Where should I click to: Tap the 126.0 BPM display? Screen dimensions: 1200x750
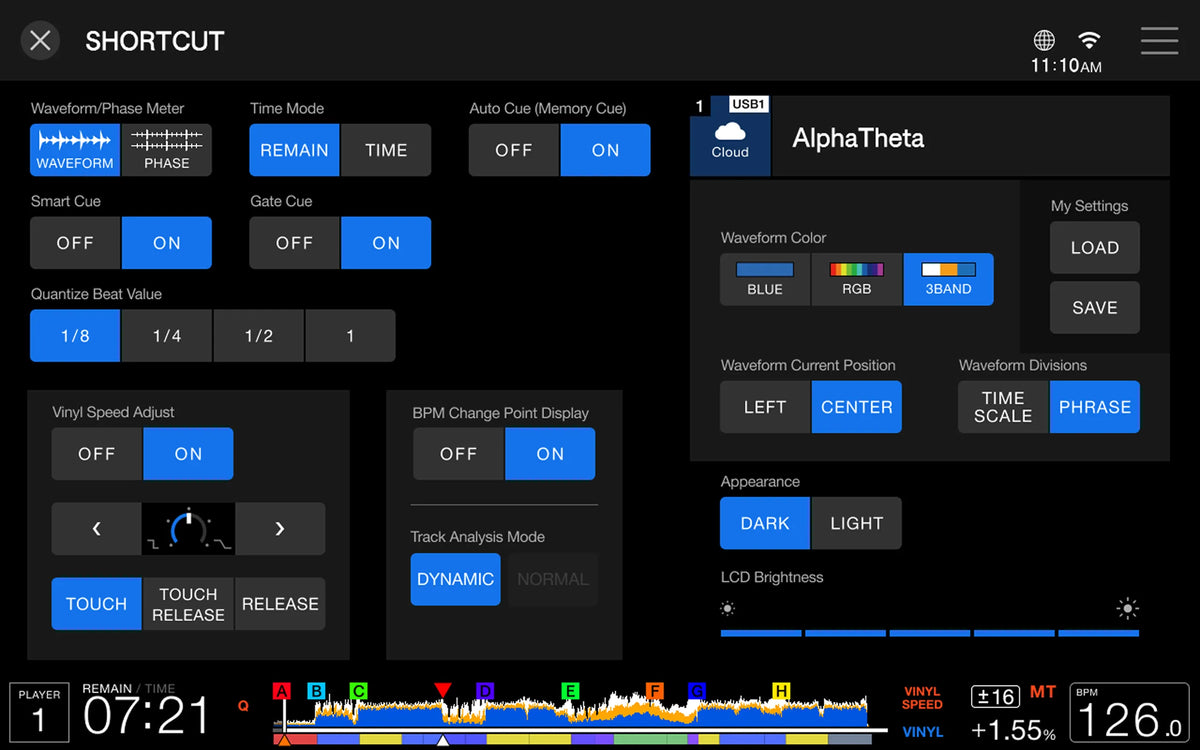(1127, 711)
